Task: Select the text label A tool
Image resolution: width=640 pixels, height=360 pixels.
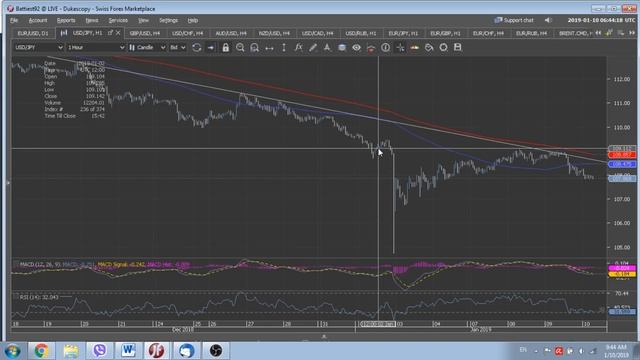Action: point(327,48)
